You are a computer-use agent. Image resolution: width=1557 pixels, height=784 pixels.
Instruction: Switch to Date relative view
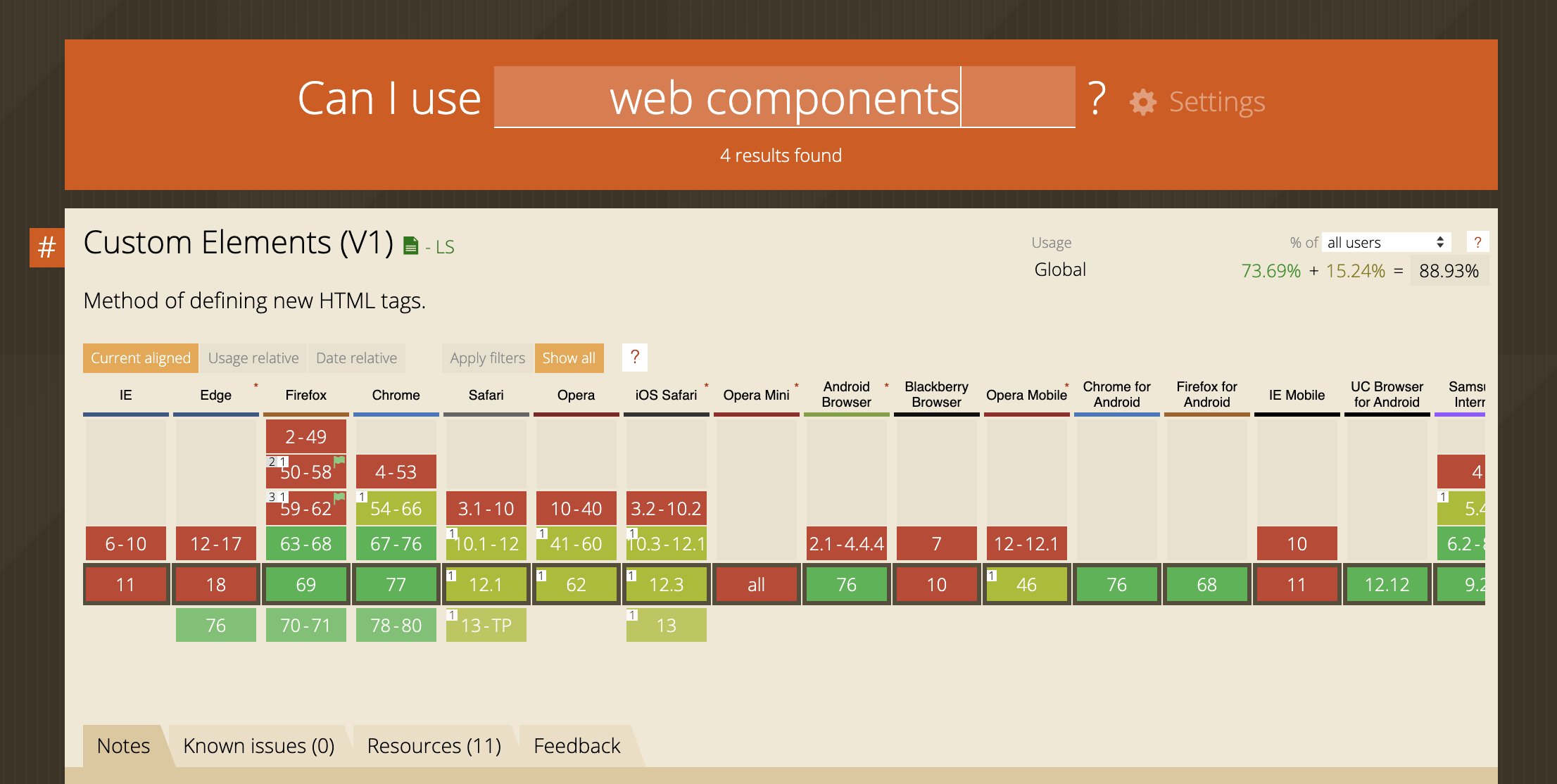click(x=356, y=358)
